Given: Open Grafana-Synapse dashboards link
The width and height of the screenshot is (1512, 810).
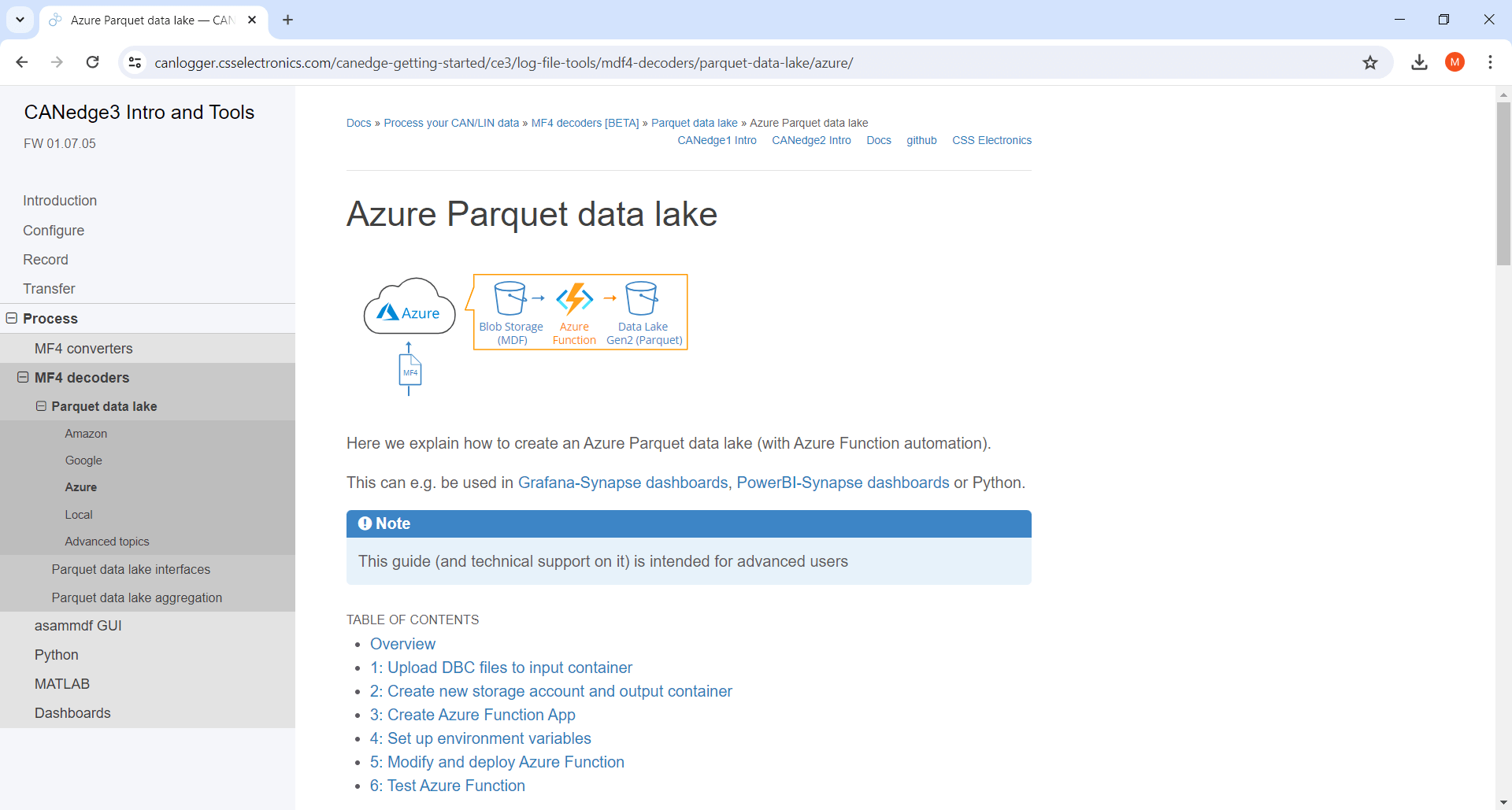Looking at the screenshot, I should [623, 483].
